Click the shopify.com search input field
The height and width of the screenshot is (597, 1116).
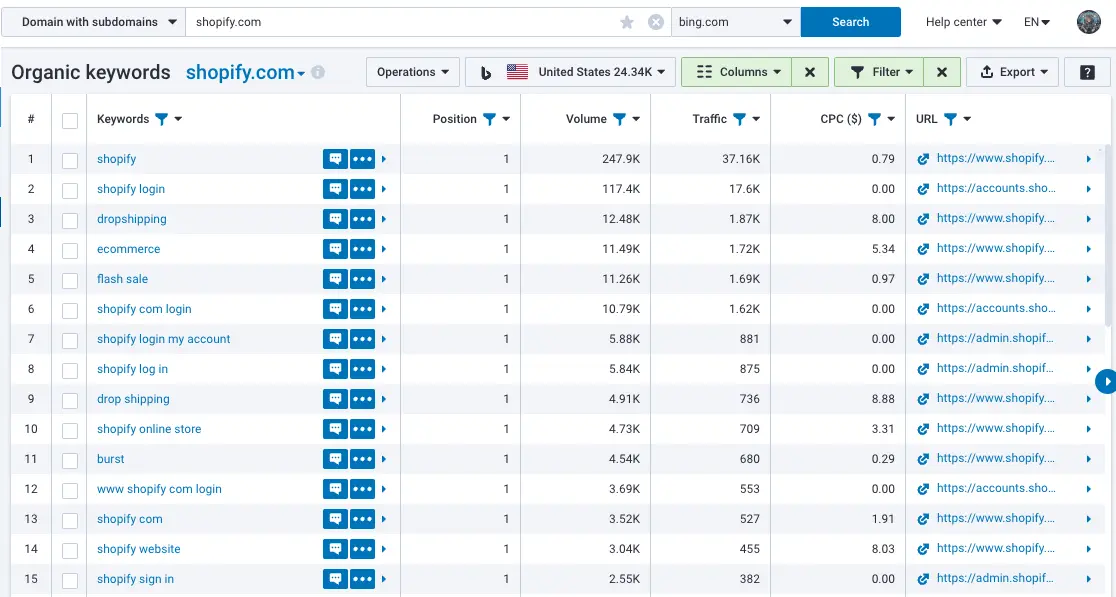point(400,22)
